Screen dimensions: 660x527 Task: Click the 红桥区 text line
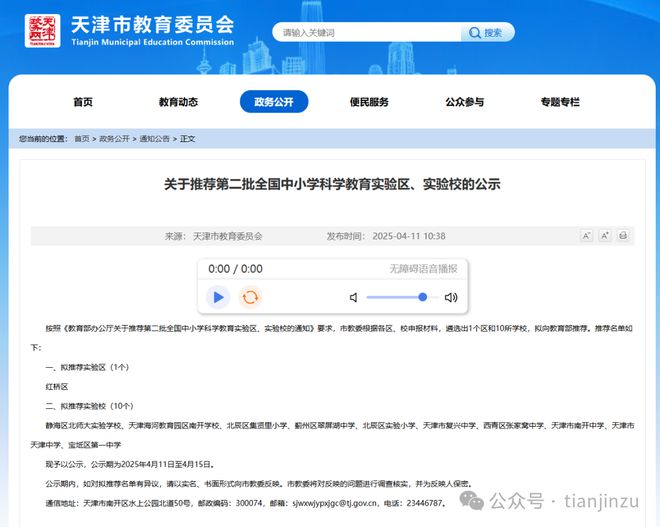(x=57, y=386)
